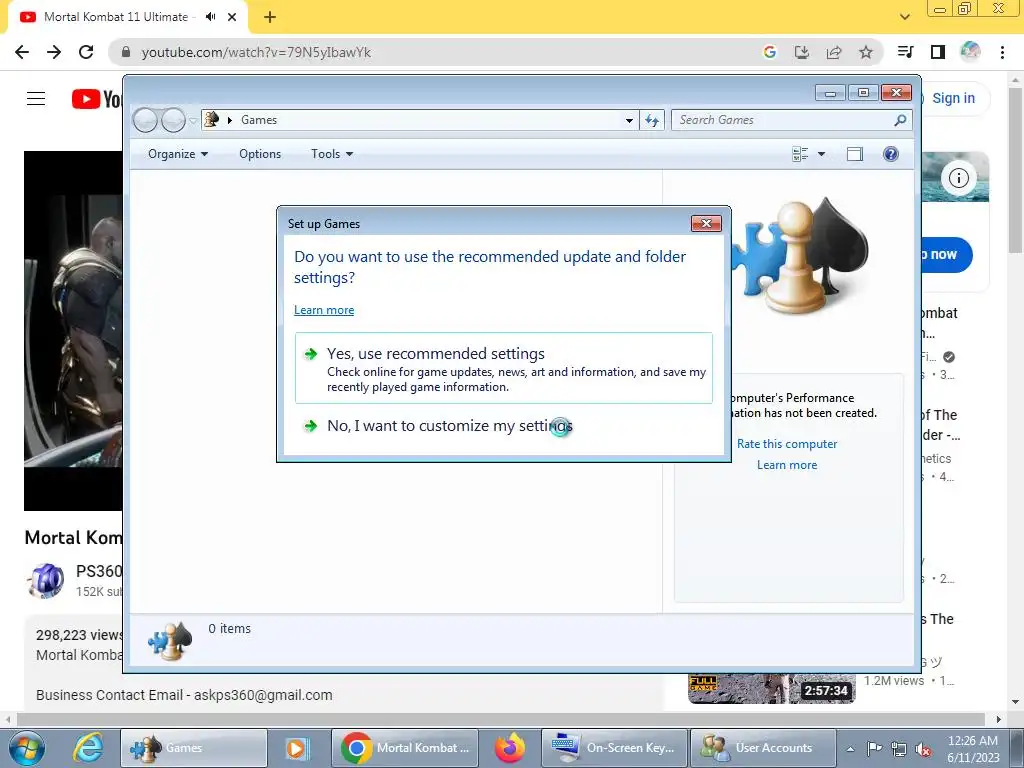This screenshot has height=768, width=1024.
Task: Reload the YouTube page
Action: pyautogui.click(x=86, y=52)
